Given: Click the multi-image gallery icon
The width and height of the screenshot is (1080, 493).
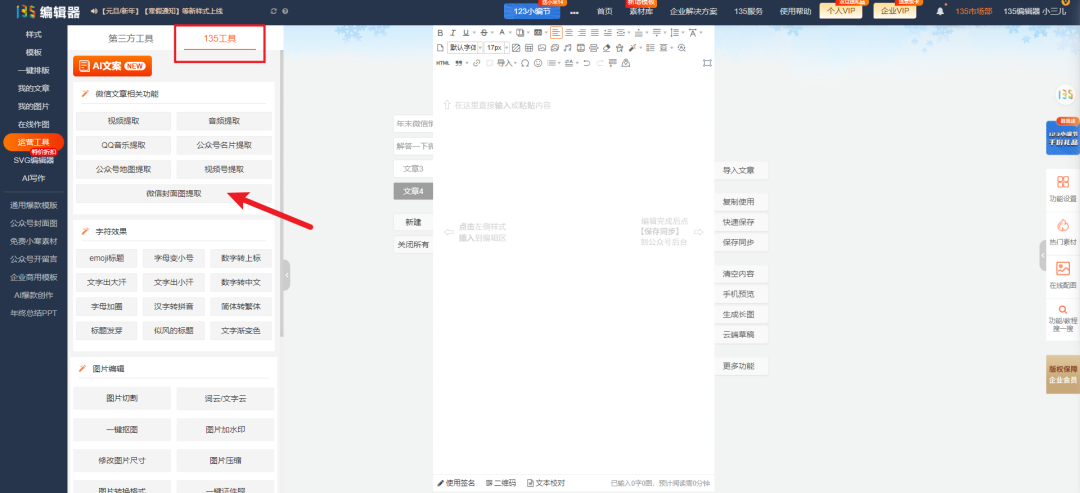Looking at the screenshot, I should click(554, 48).
